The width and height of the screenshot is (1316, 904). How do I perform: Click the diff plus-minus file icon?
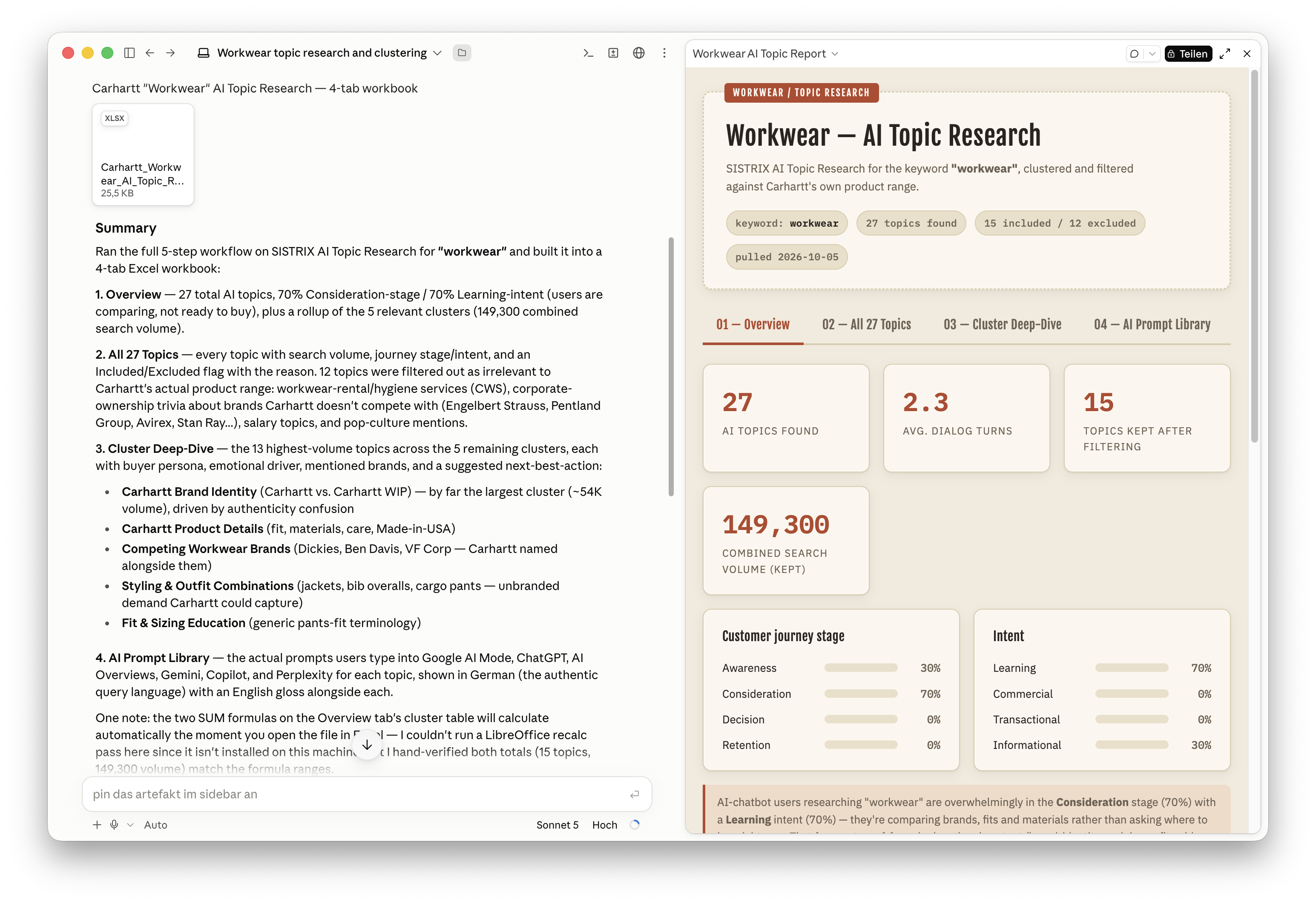click(613, 53)
